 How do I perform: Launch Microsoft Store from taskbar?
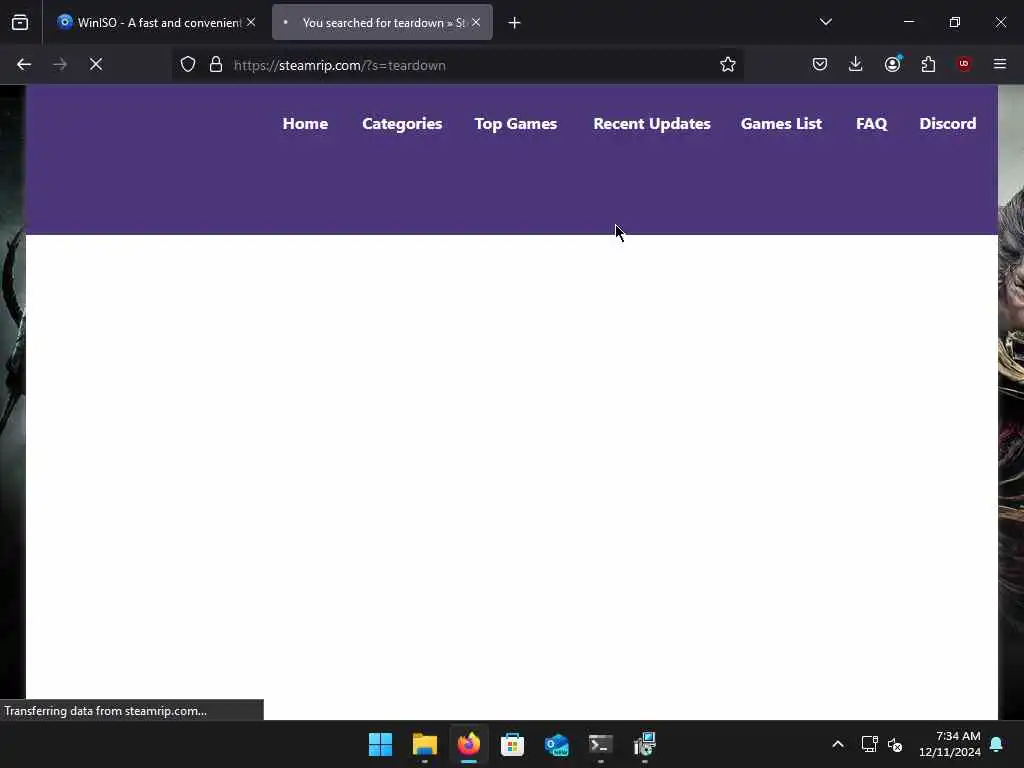click(x=513, y=744)
